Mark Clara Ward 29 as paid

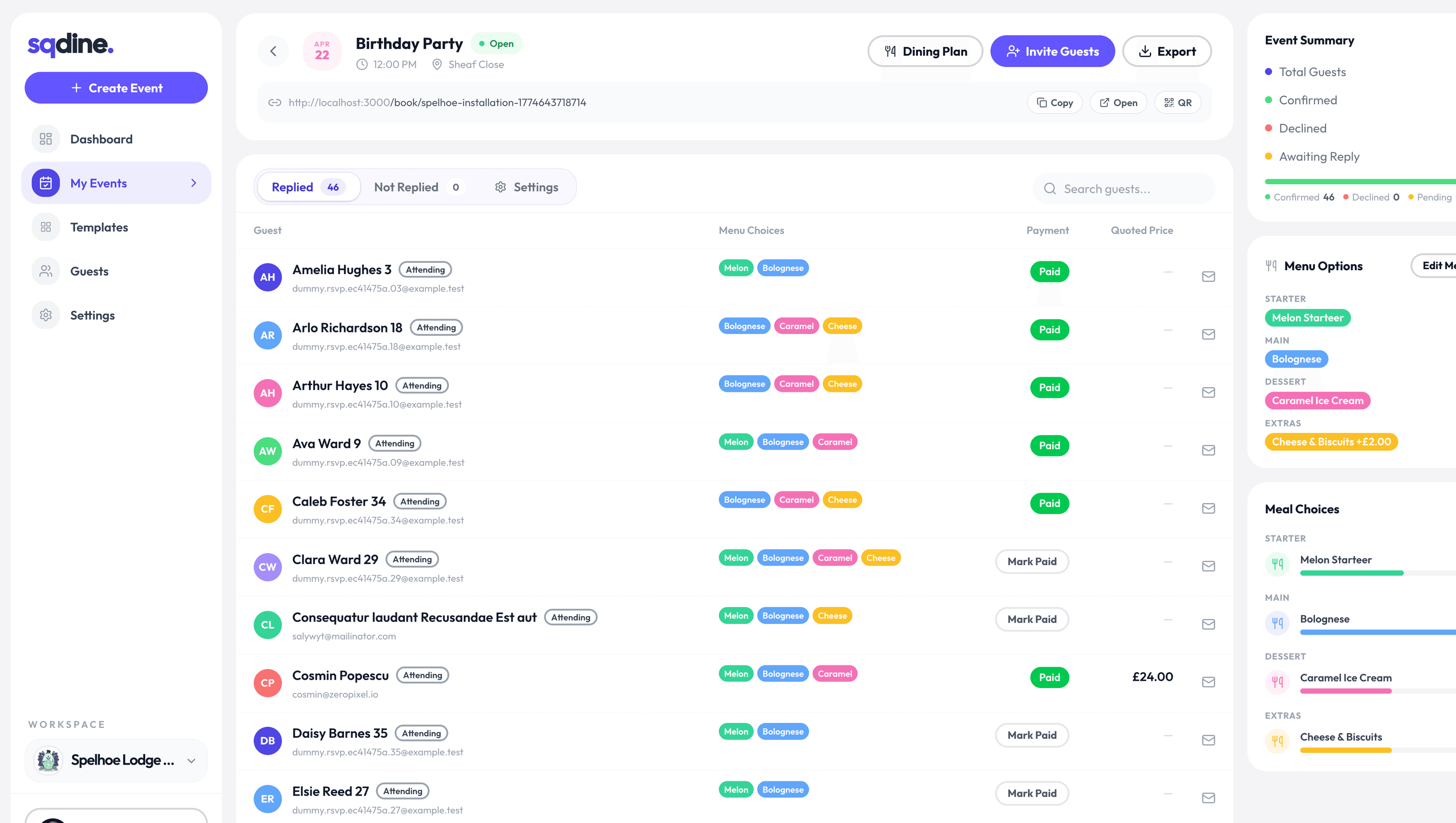(1031, 561)
